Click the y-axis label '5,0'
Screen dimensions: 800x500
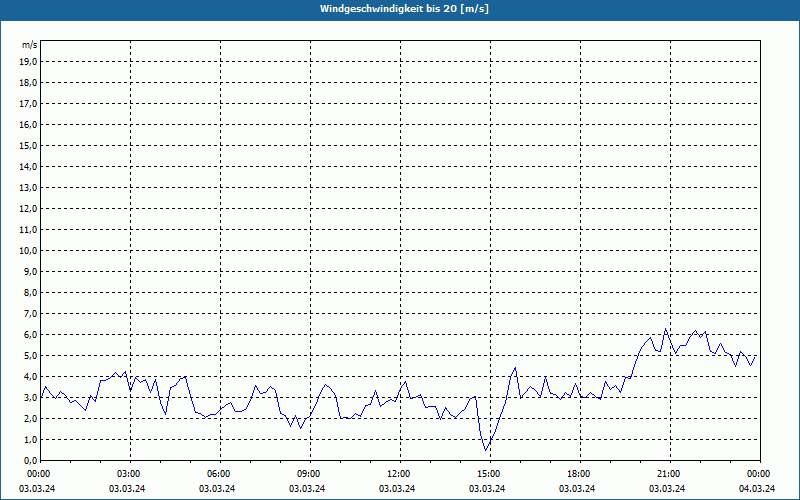click(x=31, y=356)
